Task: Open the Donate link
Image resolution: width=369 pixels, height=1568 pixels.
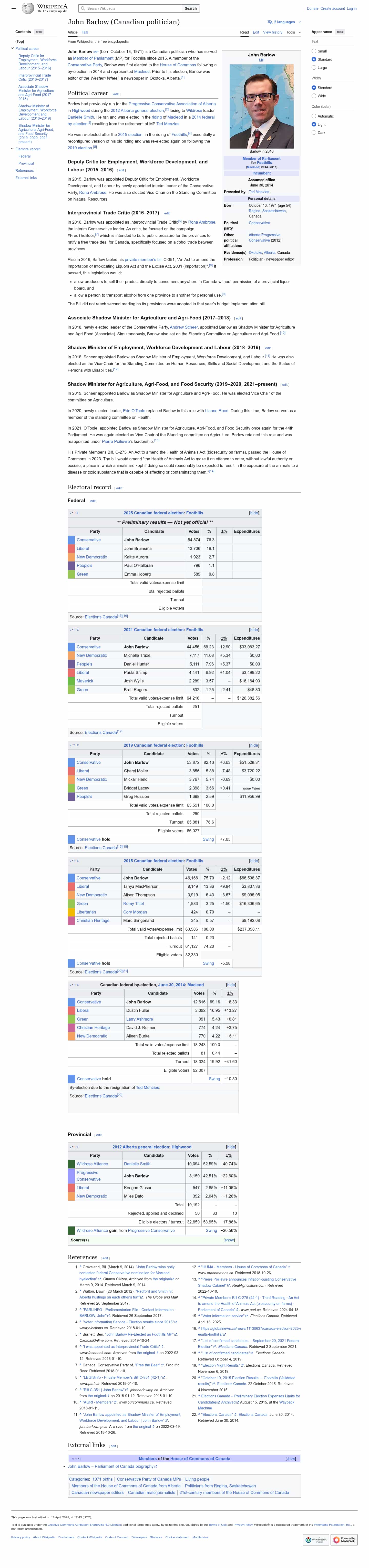Action: 312,8
